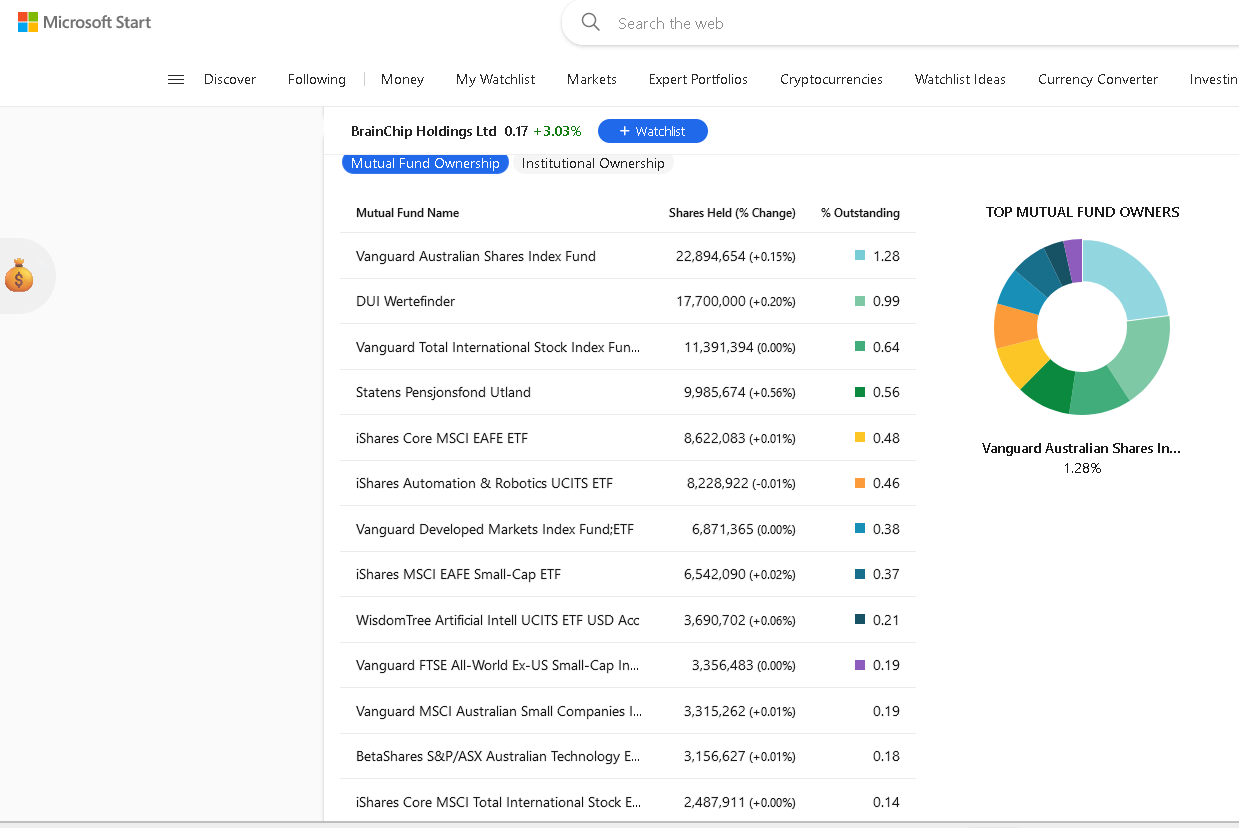Click the Microsoft Start logo
Viewport: 1239px width, 828px height.
[x=84, y=22]
